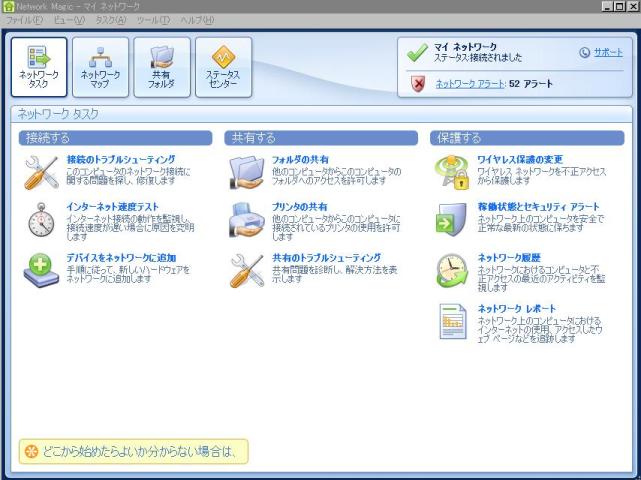641x480 pixels.
Task: Open the ヘルプ menu
Action: [197, 20]
